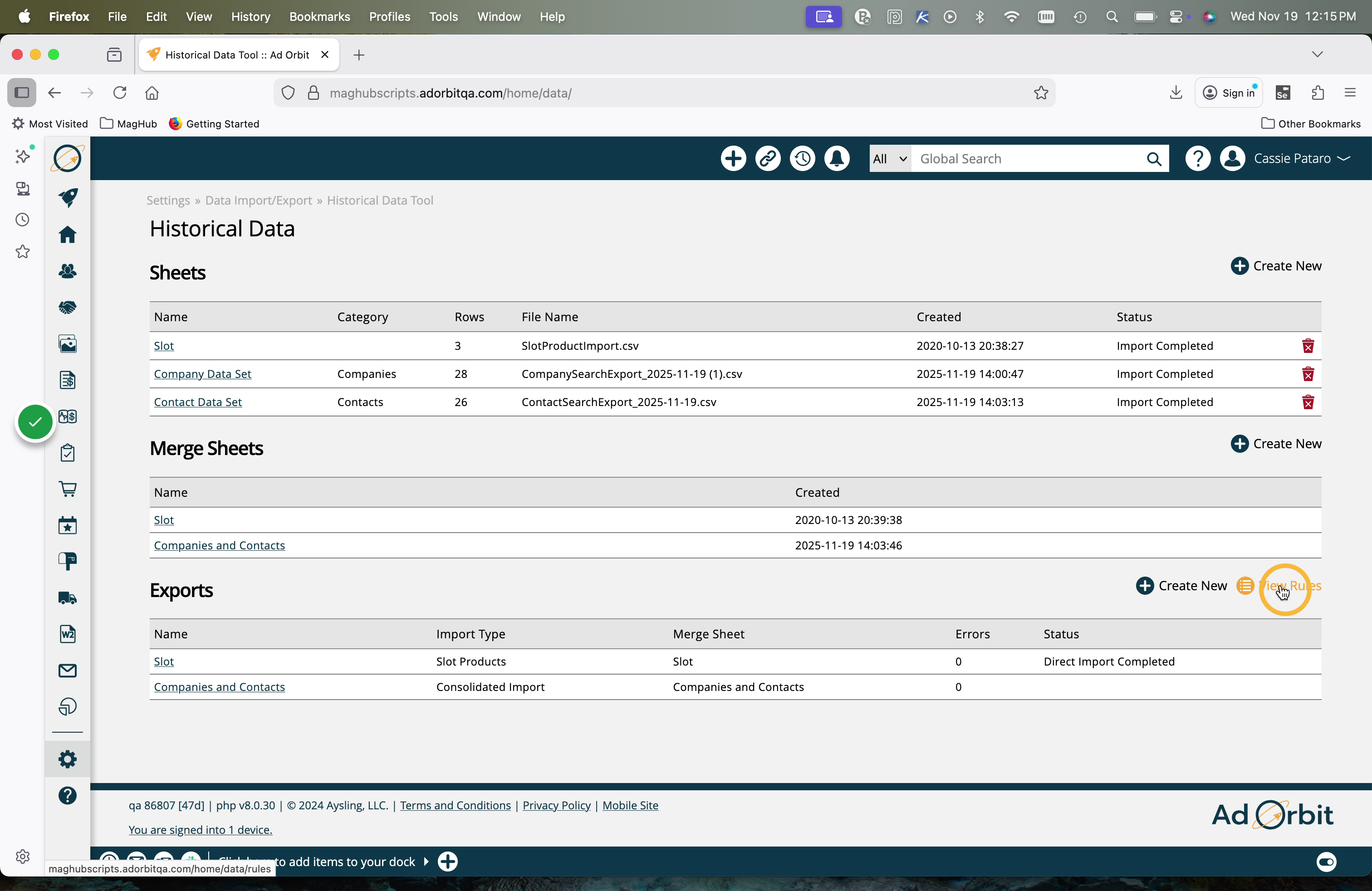Image resolution: width=1372 pixels, height=891 pixels.
Task: Open the Company Data Set link
Action: [202, 374]
